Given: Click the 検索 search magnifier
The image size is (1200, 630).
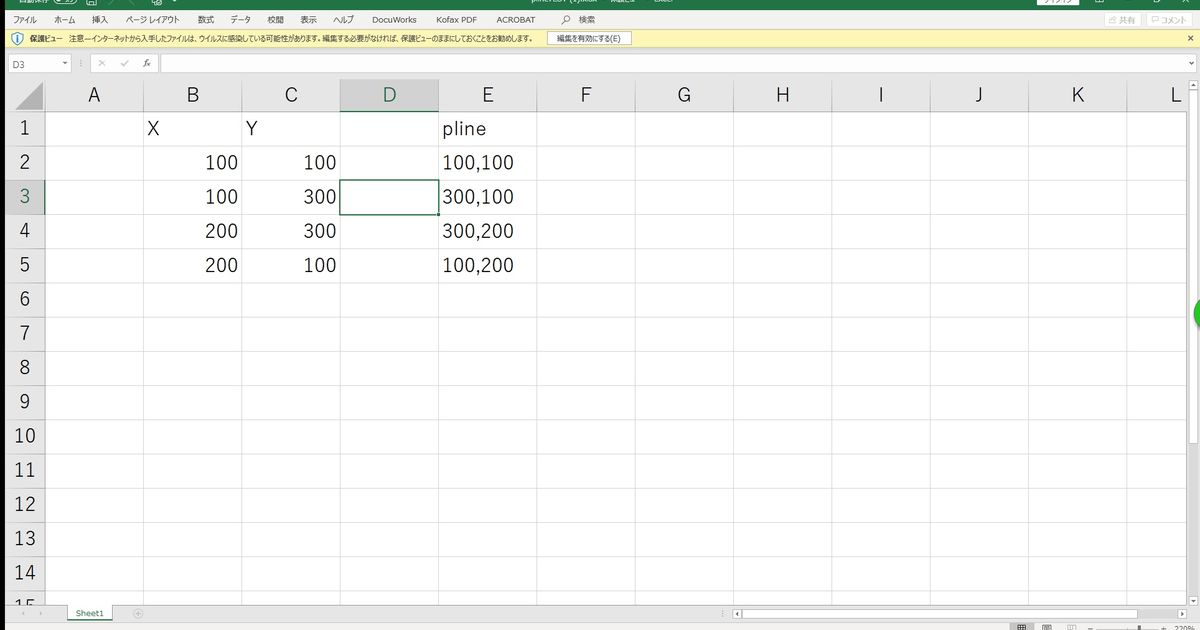Looking at the screenshot, I should [567, 19].
